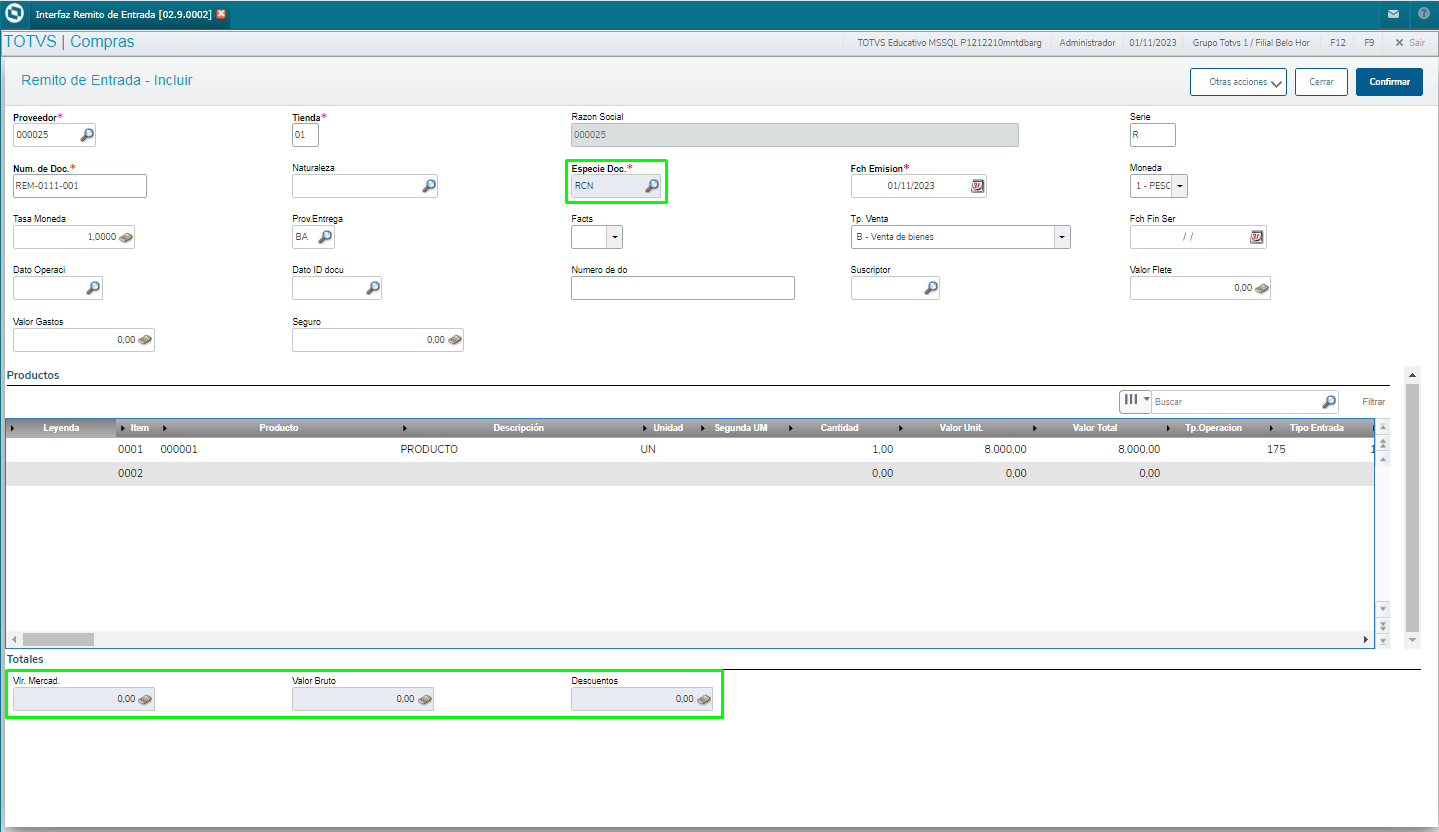Open Proveedor lookup magnifier icon
The width and height of the screenshot is (1439, 832).
tap(87, 135)
